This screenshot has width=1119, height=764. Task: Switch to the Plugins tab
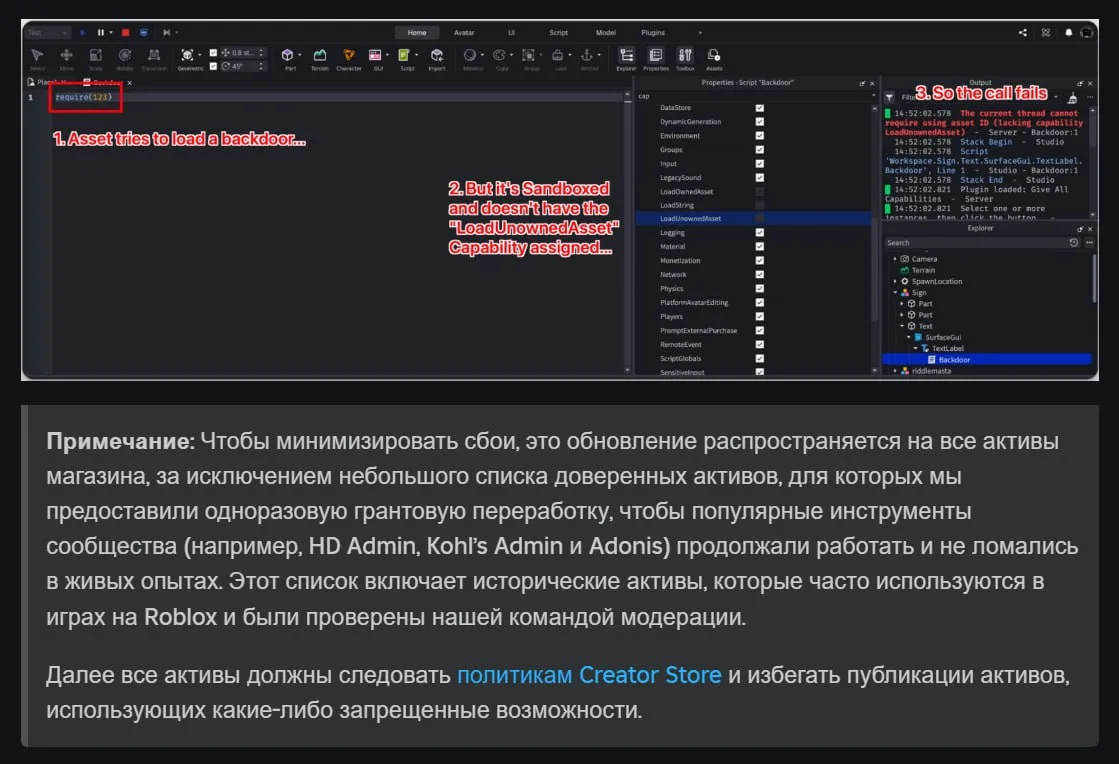click(652, 33)
